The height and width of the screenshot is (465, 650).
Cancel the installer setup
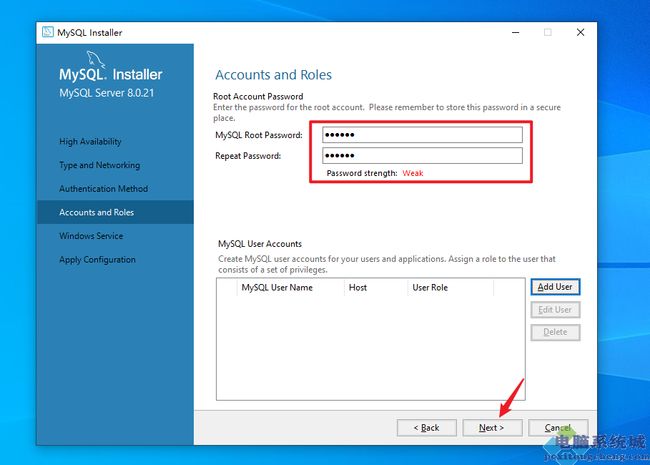(x=558, y=428)
